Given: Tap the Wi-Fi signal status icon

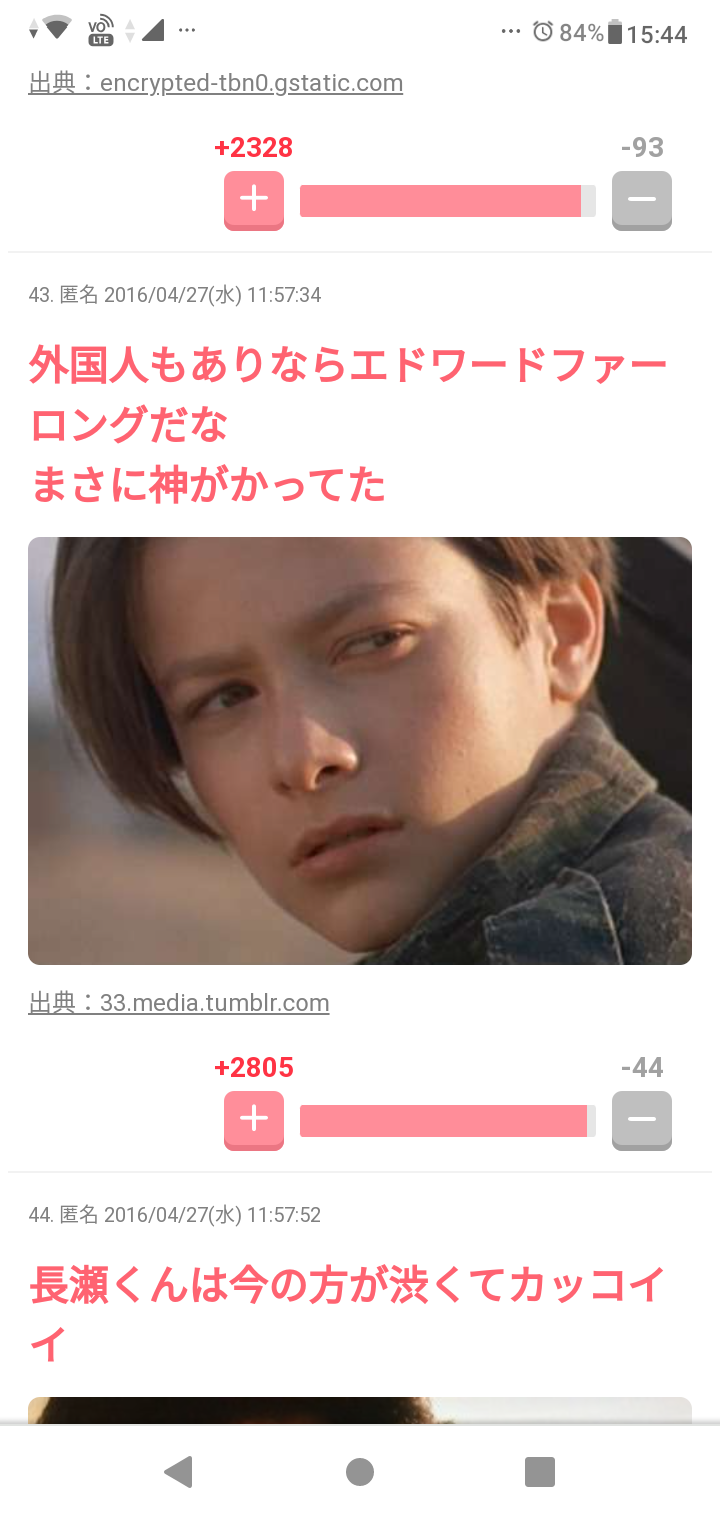Looking at the screenshot, I should (x=57, y=29).
